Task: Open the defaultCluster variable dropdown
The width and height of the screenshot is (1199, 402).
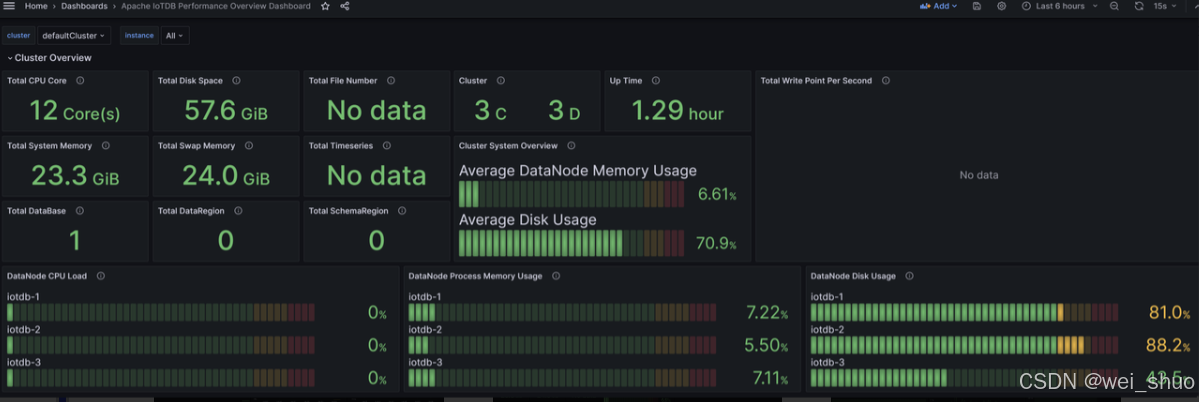Action: pos(74,36)
